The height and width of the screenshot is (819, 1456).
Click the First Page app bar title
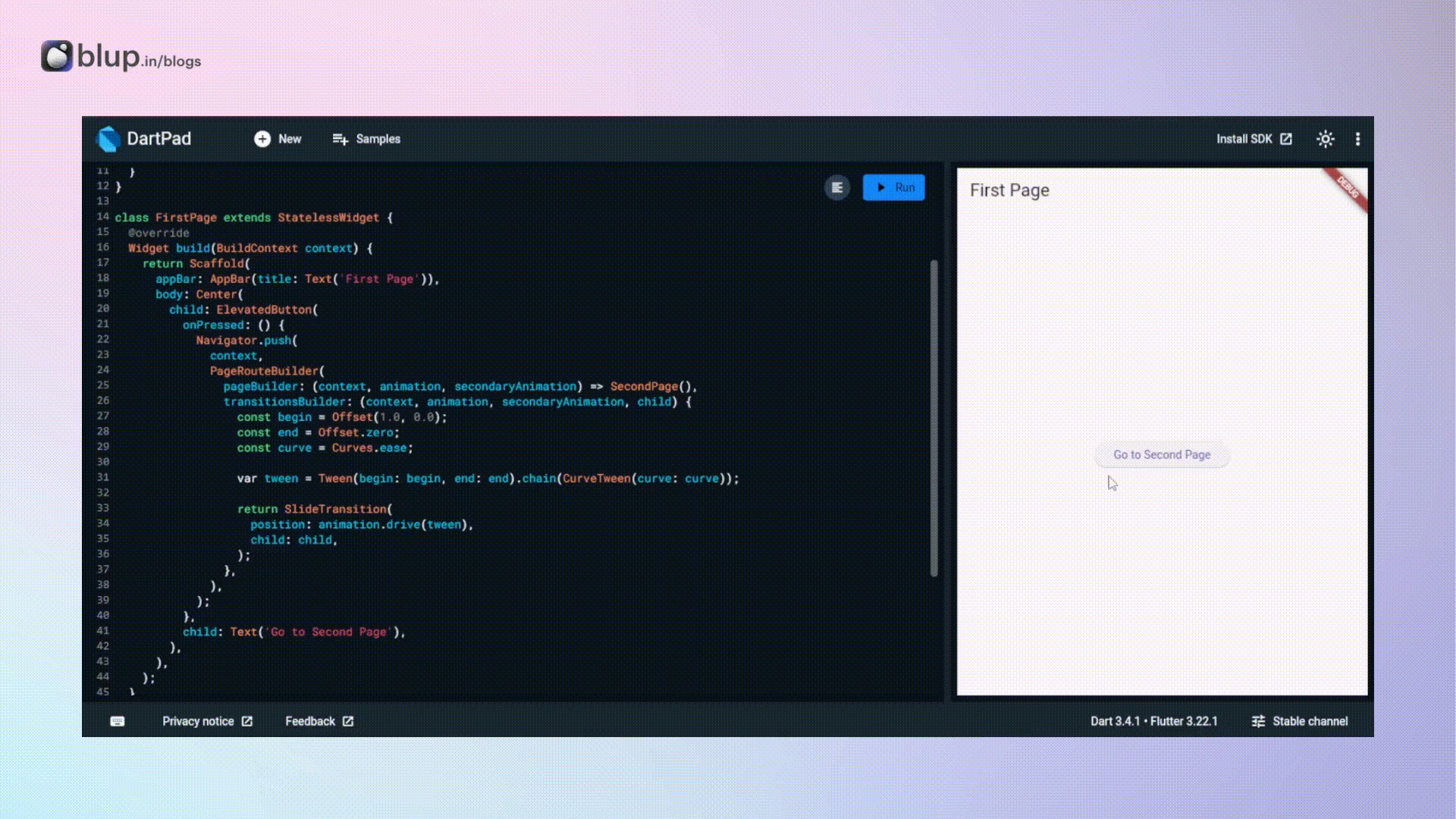point(1009,190)
